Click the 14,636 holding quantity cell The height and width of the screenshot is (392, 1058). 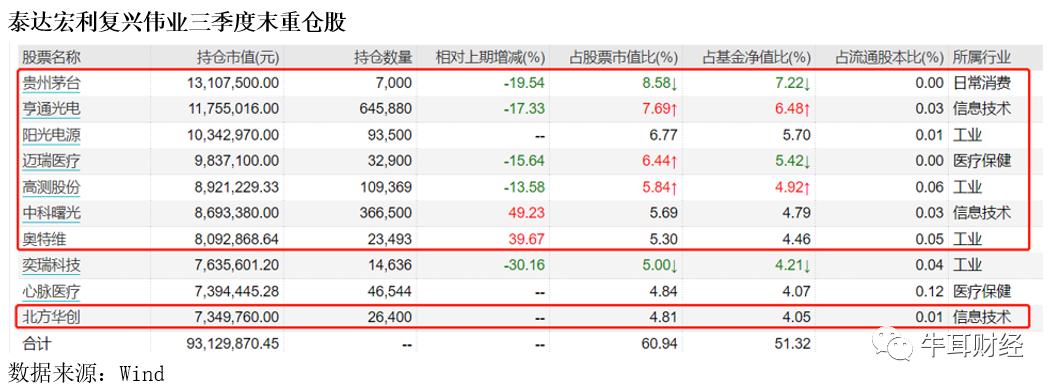point(391,265)
